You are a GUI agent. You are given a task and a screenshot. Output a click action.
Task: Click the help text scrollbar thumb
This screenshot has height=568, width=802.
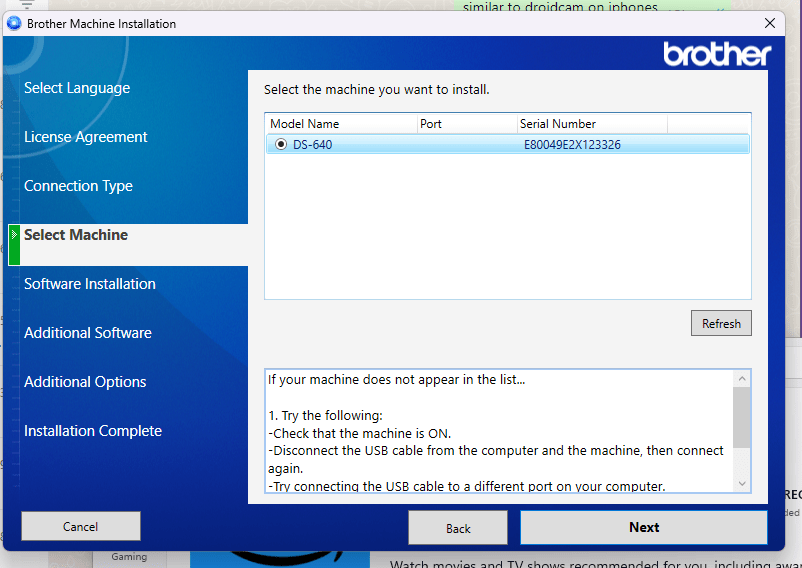tap(742, 418)
